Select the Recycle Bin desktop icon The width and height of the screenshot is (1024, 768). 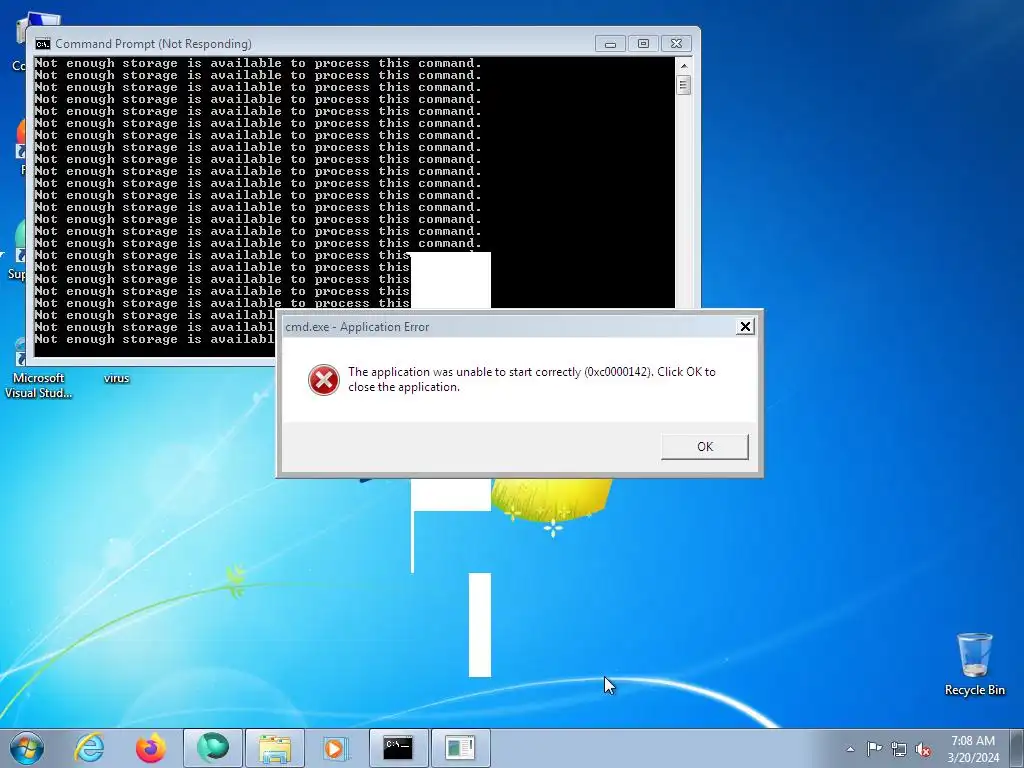(974, 665)
